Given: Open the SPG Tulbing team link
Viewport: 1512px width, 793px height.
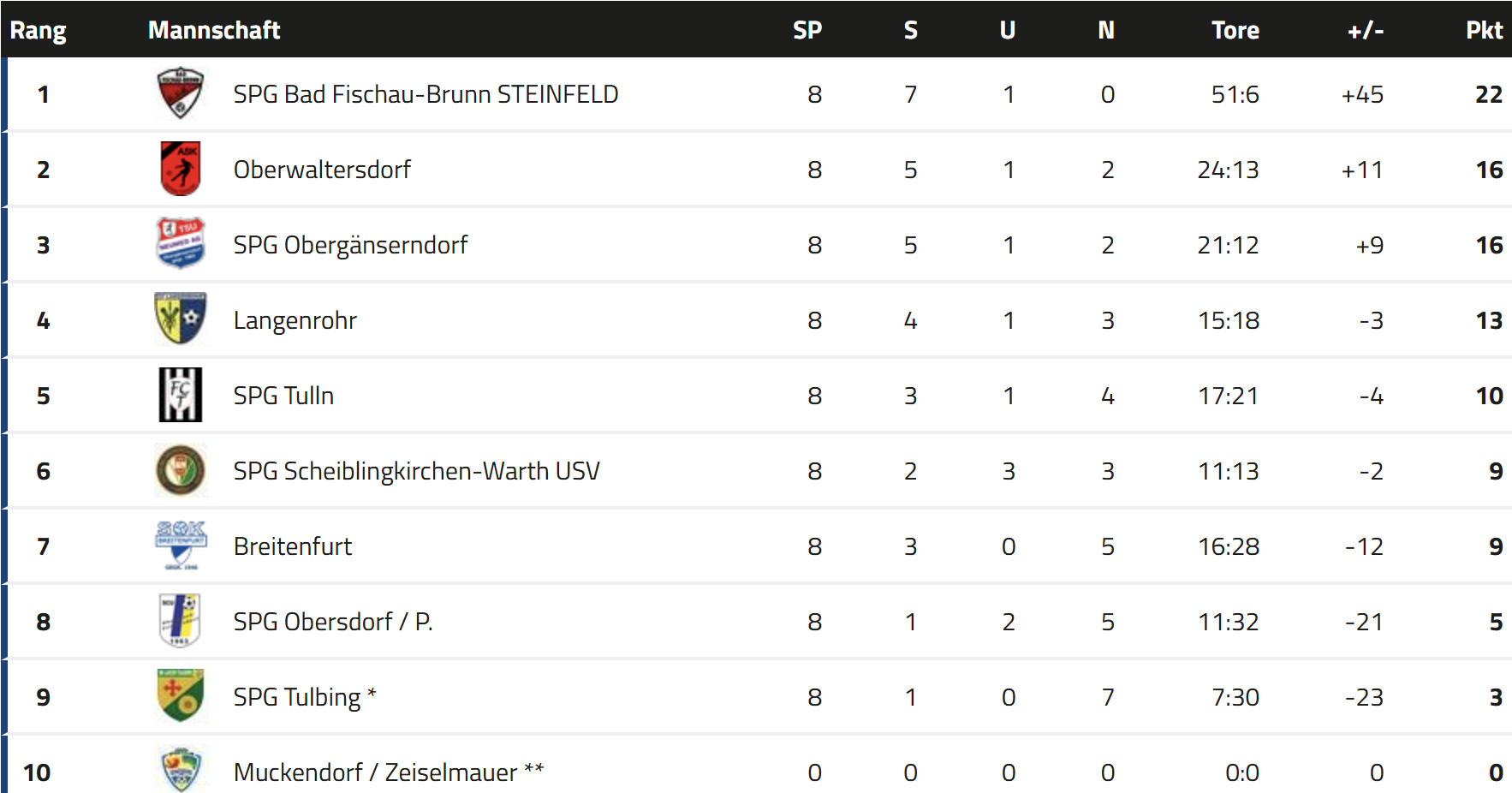Looking at the screenshot, I should (297, 697).
